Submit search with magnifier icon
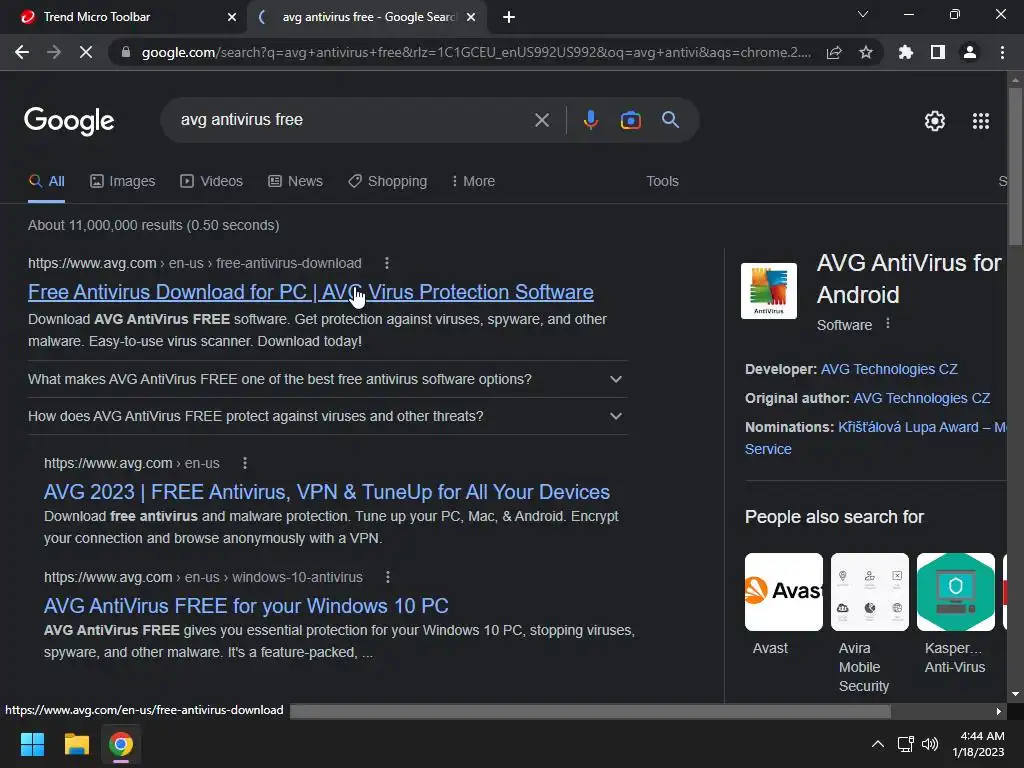 pos(671,120)
